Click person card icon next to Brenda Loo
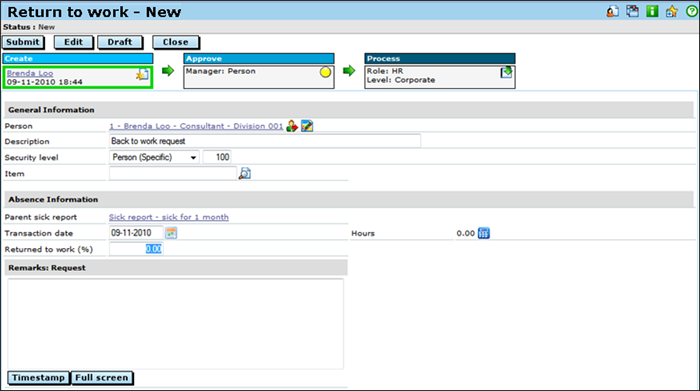The image size is (700, 391). [x=292, y=126]
